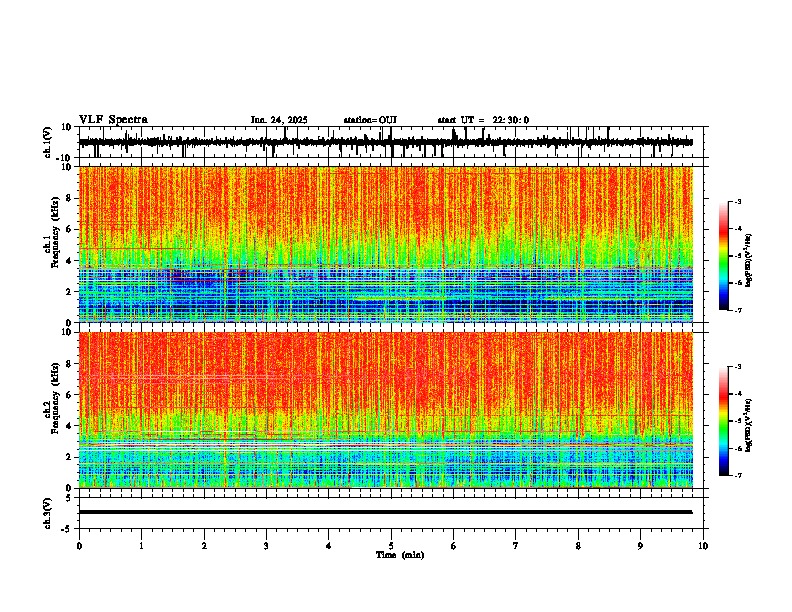Click the 6 minute tick on Time axis

point(454,546)
